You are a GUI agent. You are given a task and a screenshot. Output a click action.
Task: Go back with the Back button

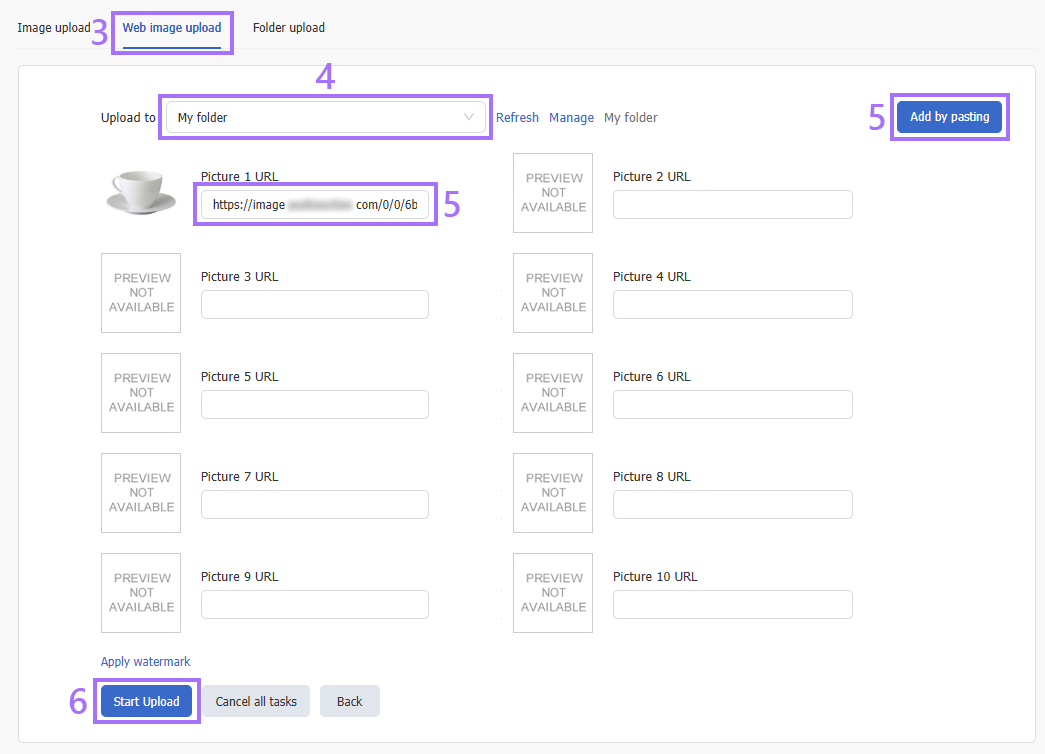(x=349, y=702)
